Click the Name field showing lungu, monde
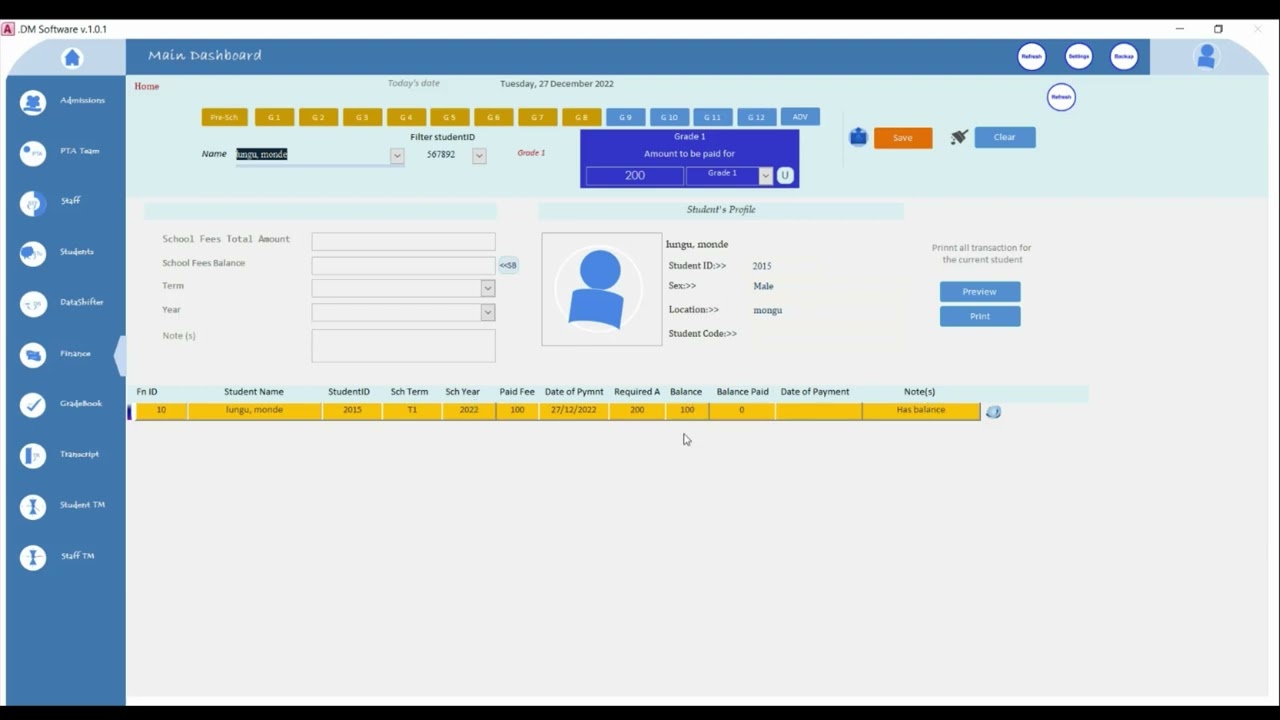 312,155
